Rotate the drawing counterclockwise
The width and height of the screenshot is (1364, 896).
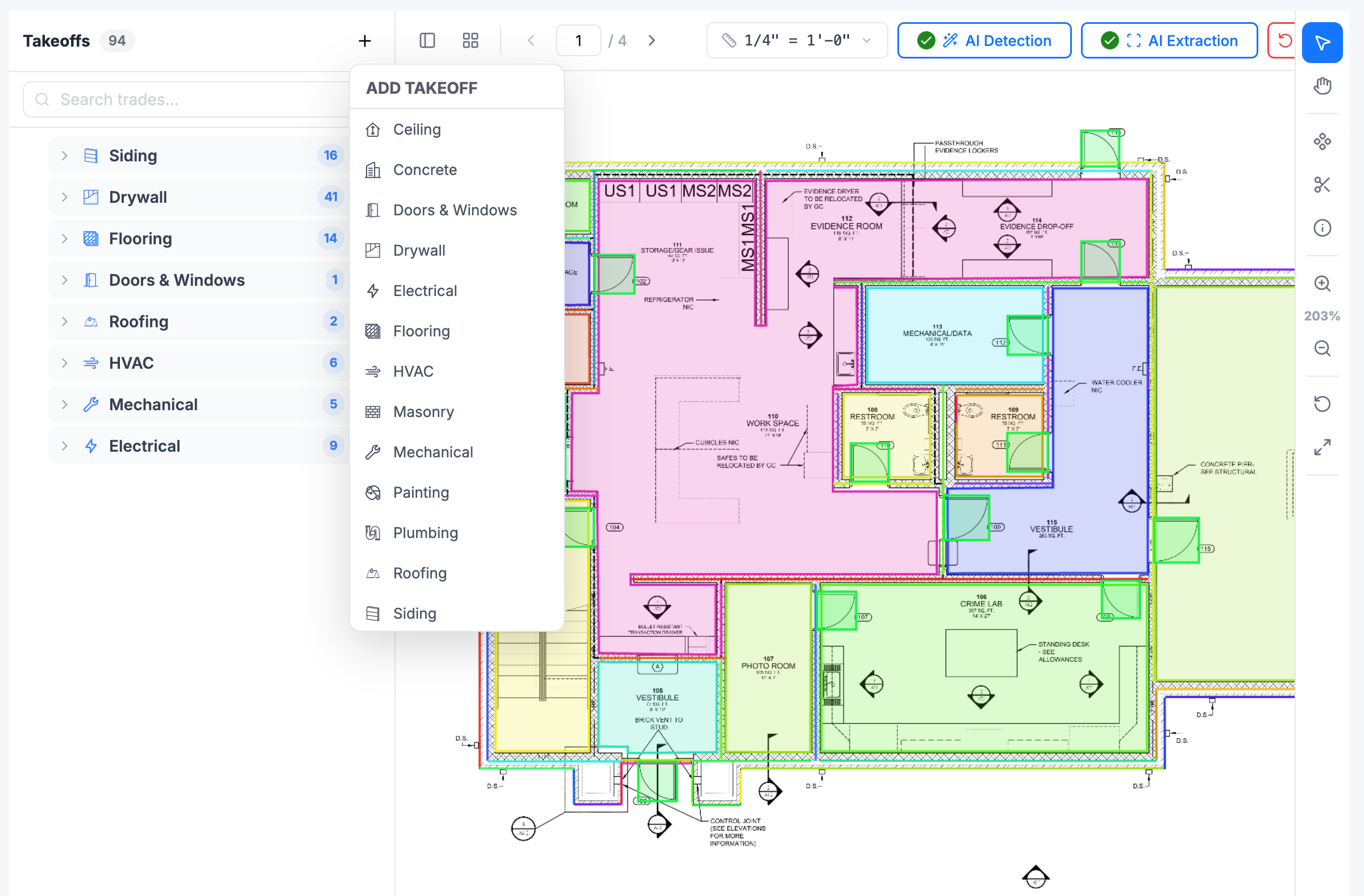pyautogui.click(x=1322, y=404)
